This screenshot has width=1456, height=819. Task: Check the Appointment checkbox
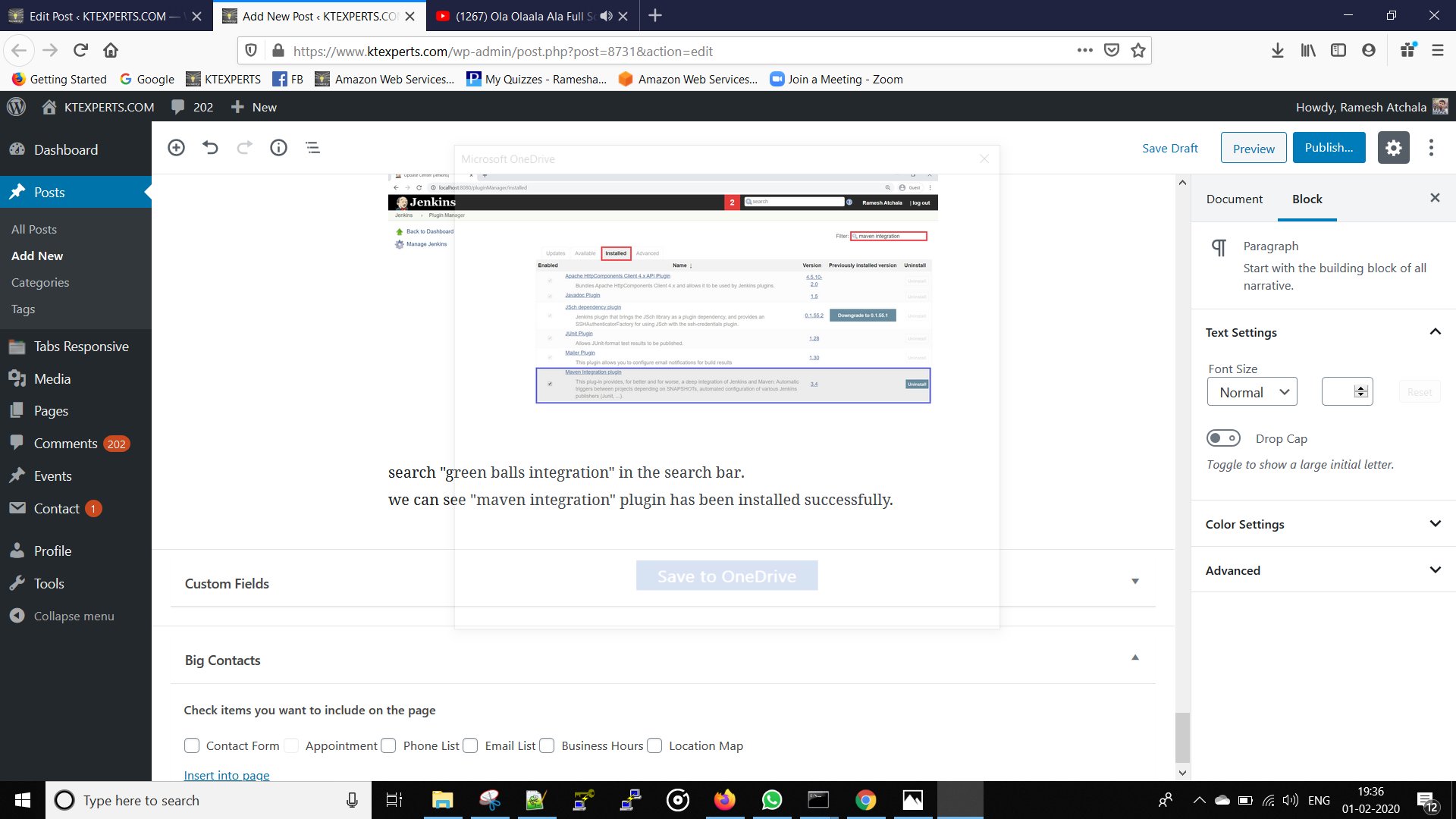click(291, 745)
